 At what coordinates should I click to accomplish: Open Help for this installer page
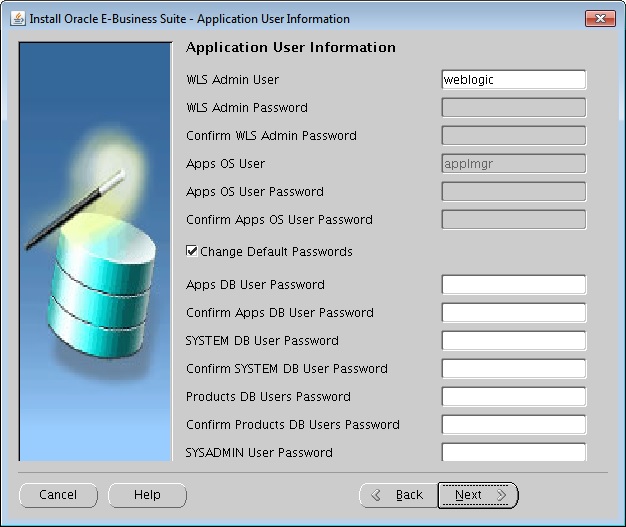147,495
